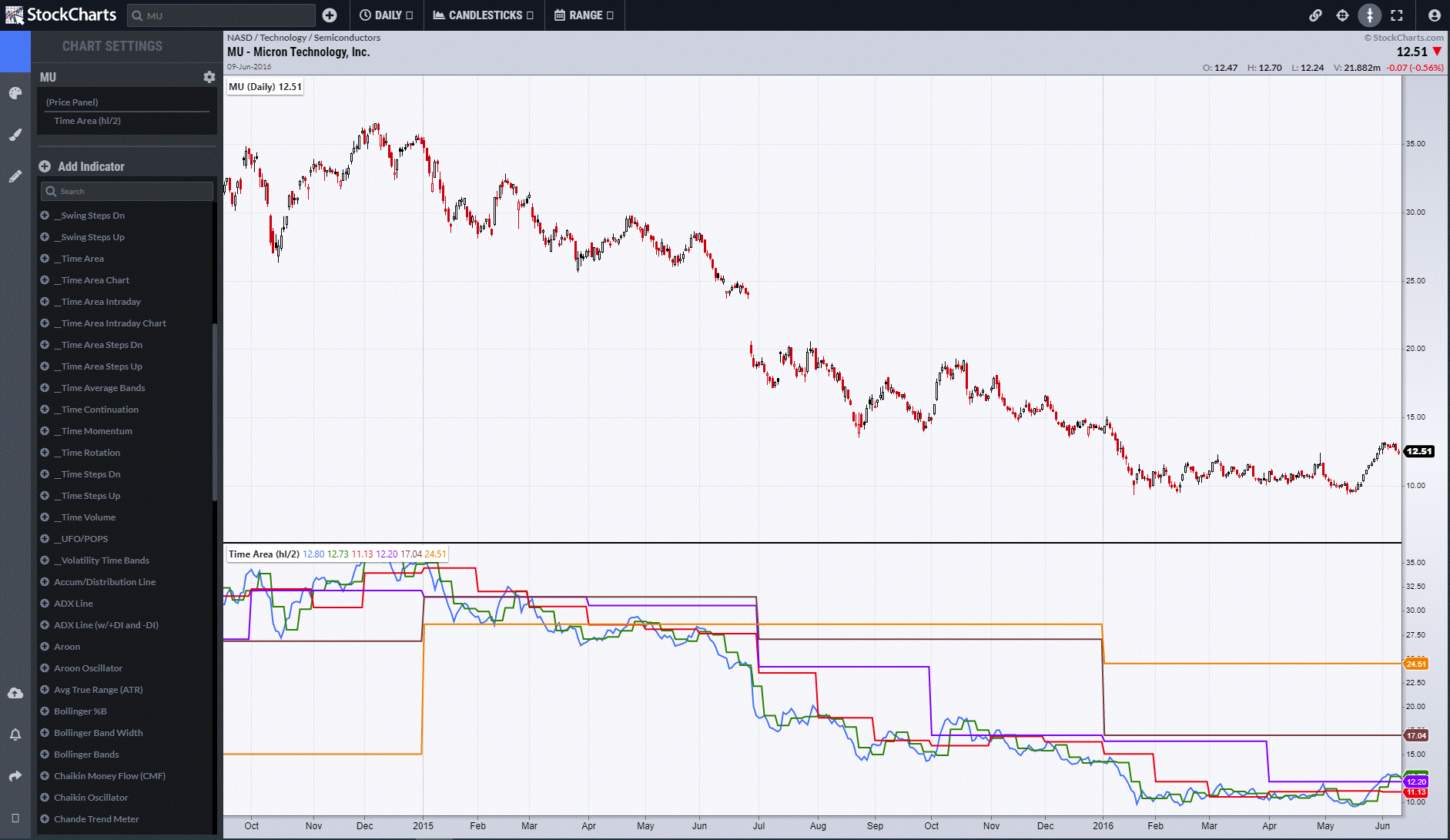Add the _Time Area Intraday Chart indicator
Image resolution: width=1450 pixels, height=840 pixels.
[x=45, y=323]
